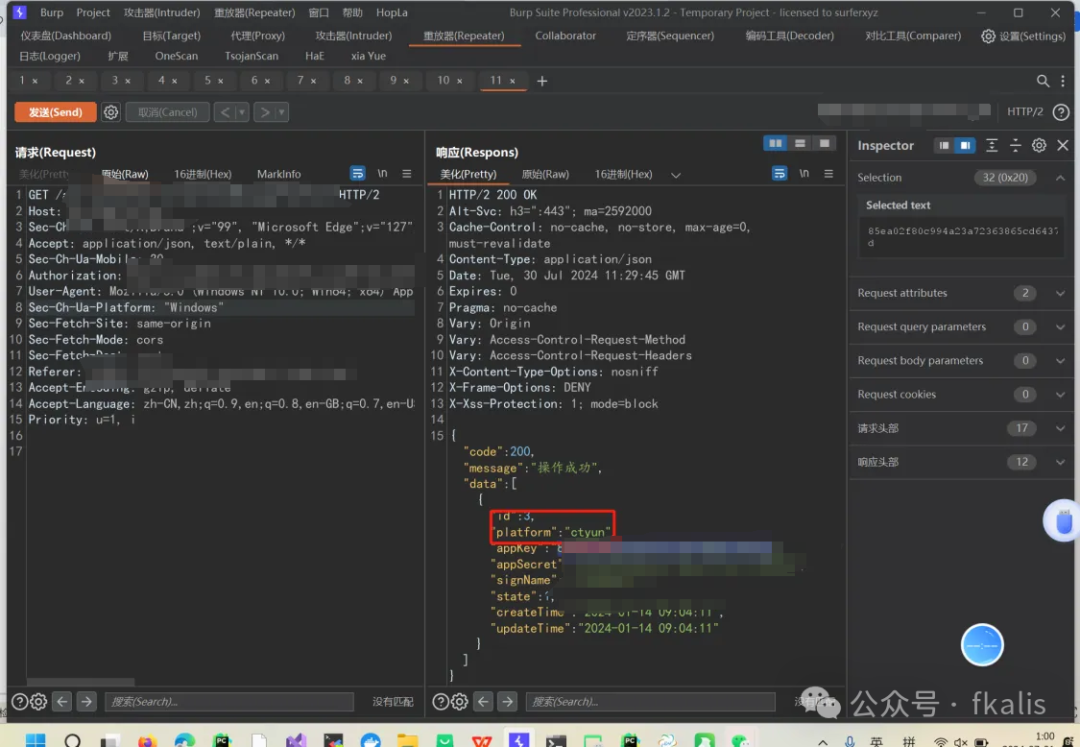Toggle word wrap in Response pane

click(779, 173)
